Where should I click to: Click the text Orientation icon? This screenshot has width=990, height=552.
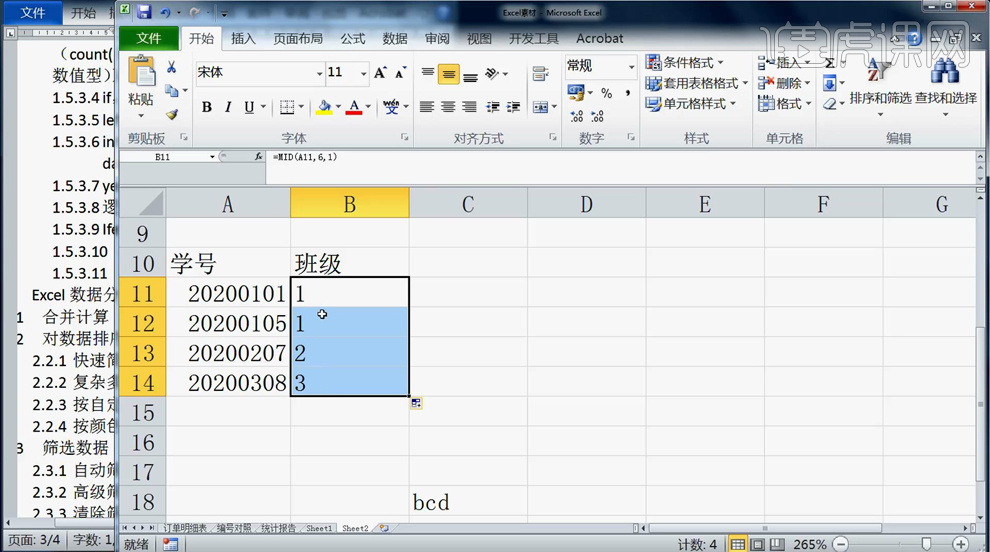tap(493, 75)
